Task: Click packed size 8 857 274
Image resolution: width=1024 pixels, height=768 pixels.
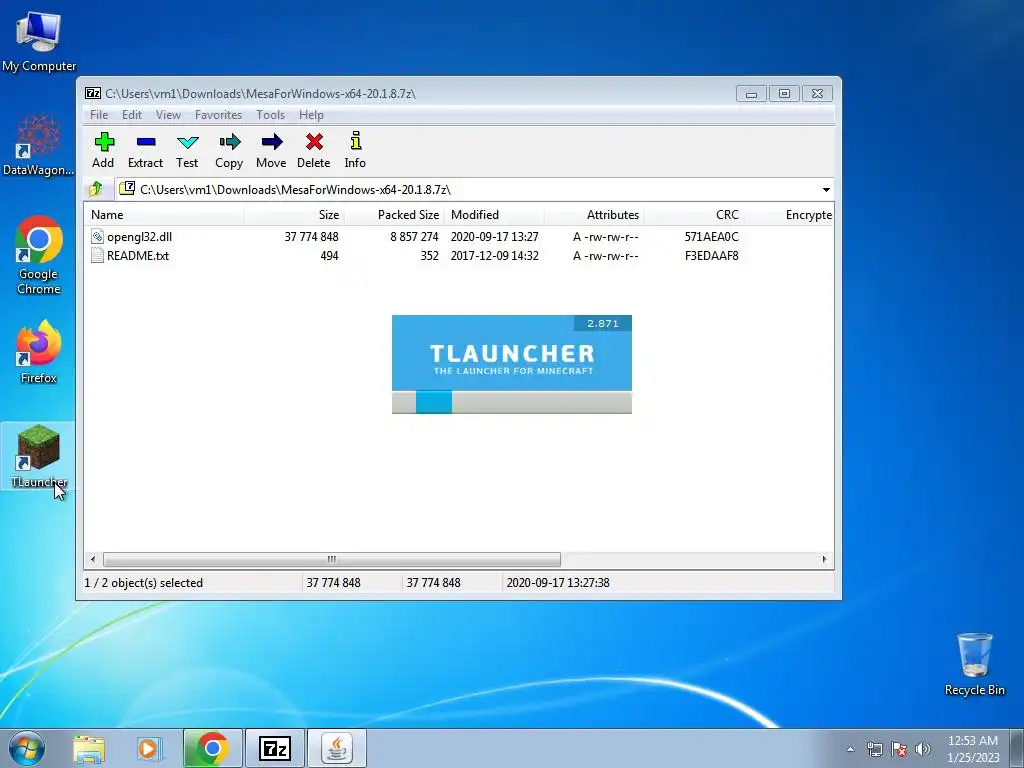Action: [414, 236]
